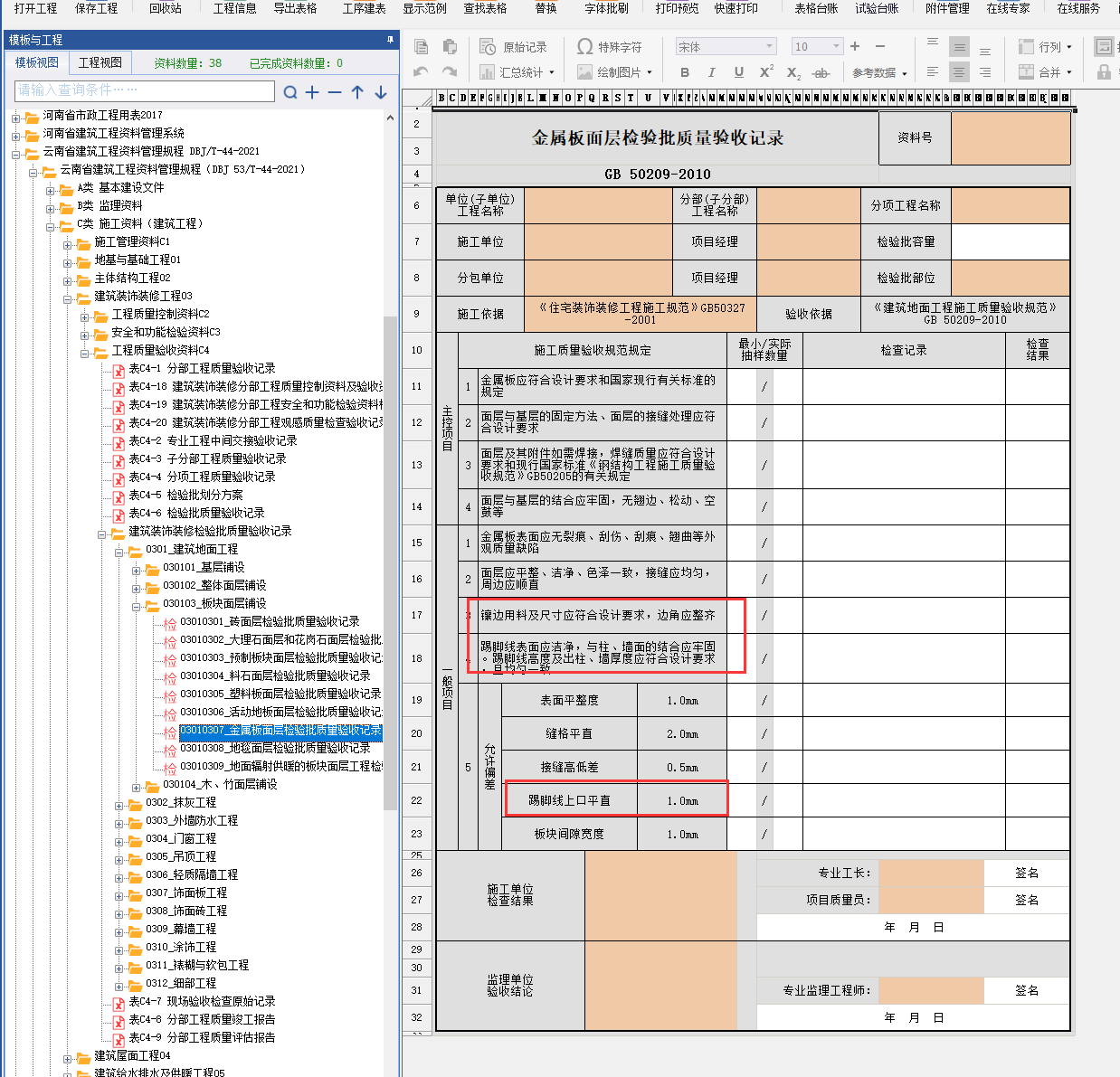Expand the 主体结构工程02 folder

[67, 280]
